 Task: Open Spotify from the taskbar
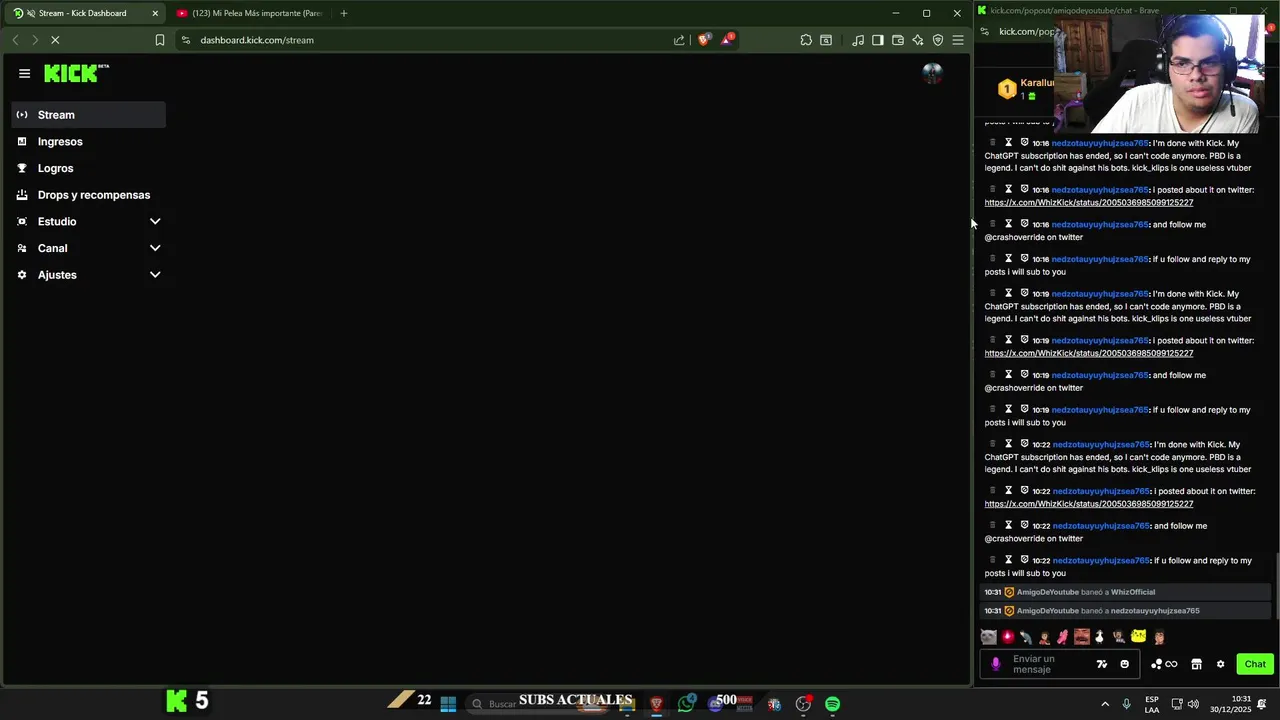point(832,704)
